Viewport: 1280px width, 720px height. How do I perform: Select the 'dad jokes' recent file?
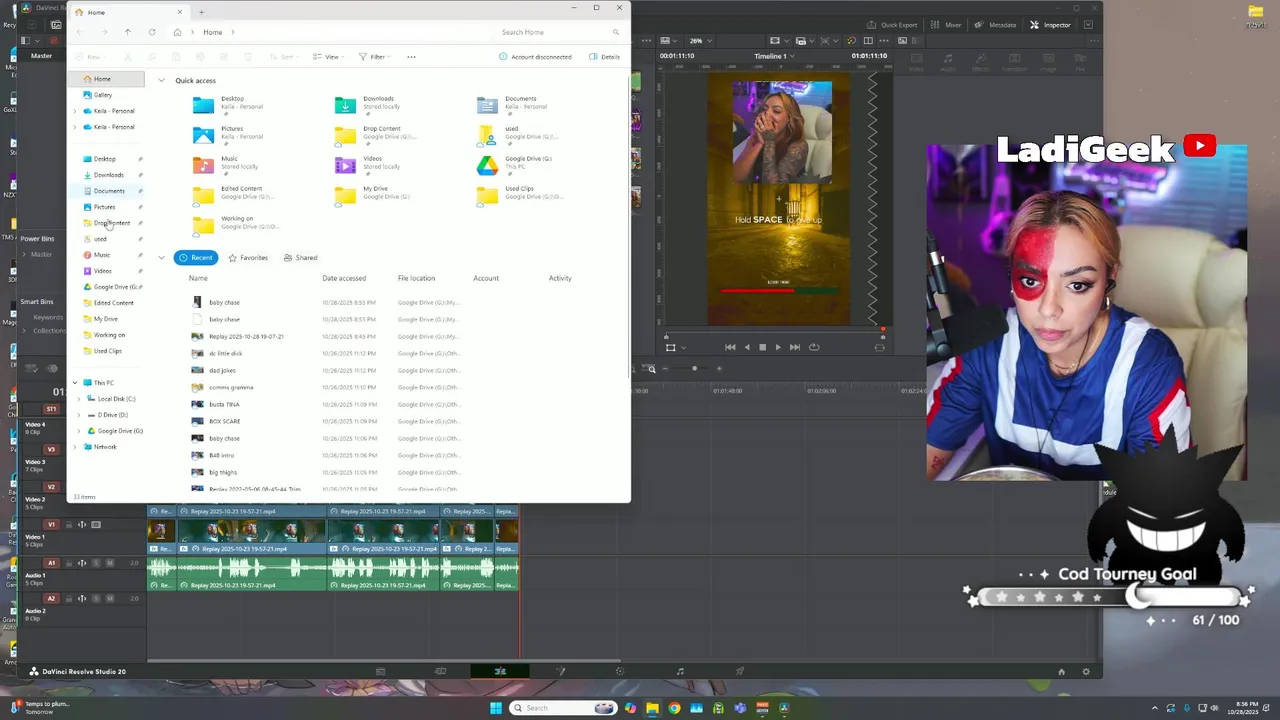click(222, 370)
